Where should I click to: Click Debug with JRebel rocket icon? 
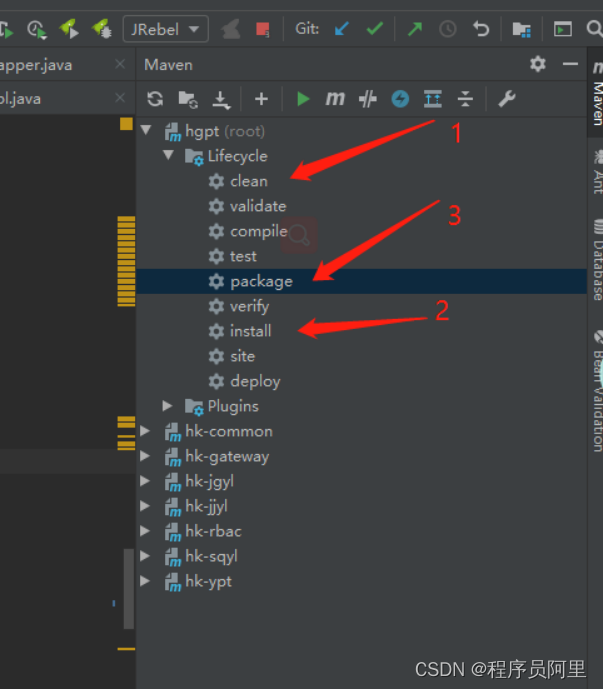point(102,29)
